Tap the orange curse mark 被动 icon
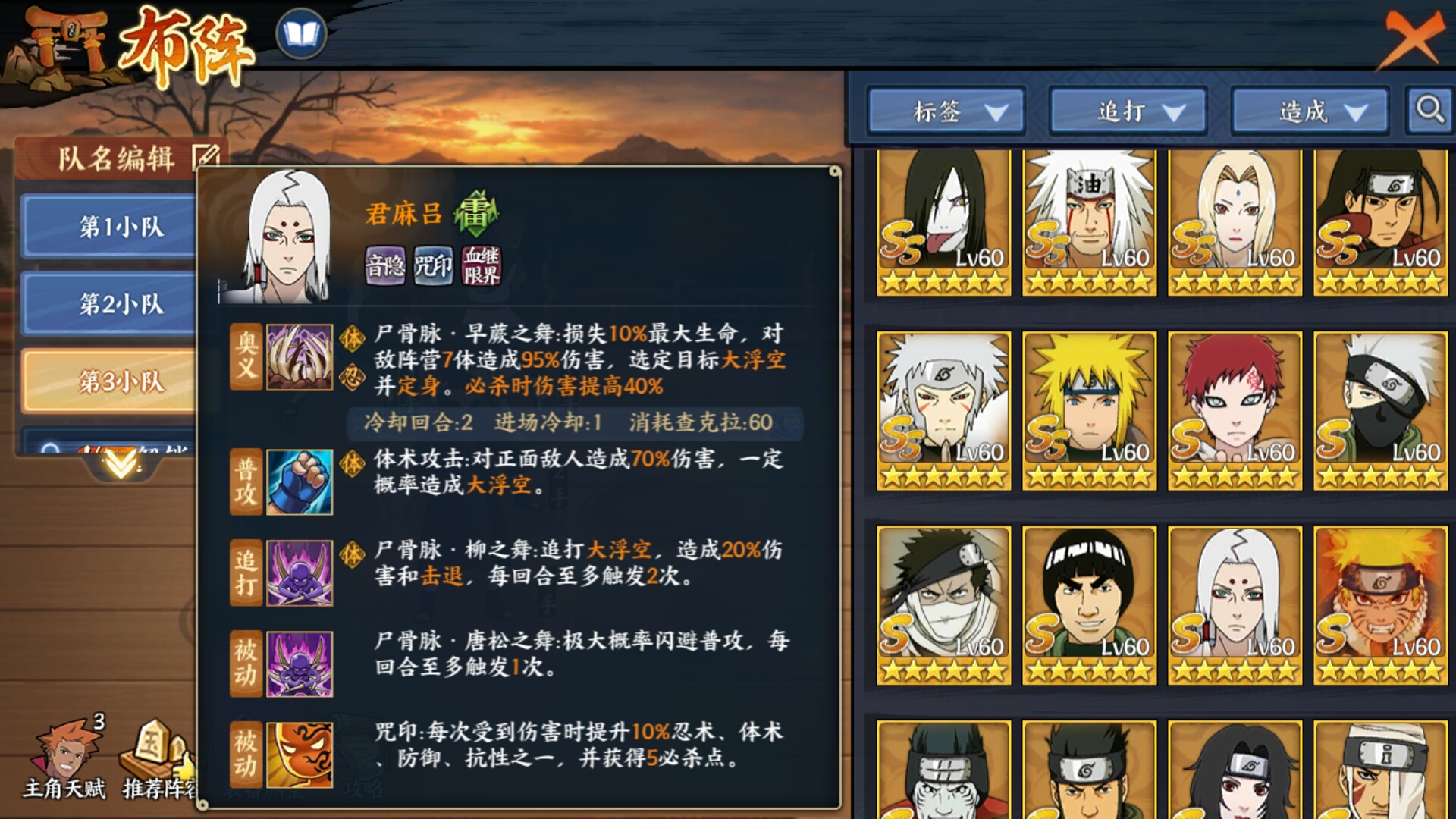Viewport: 1456px width, 819px height. click(300, 755)
